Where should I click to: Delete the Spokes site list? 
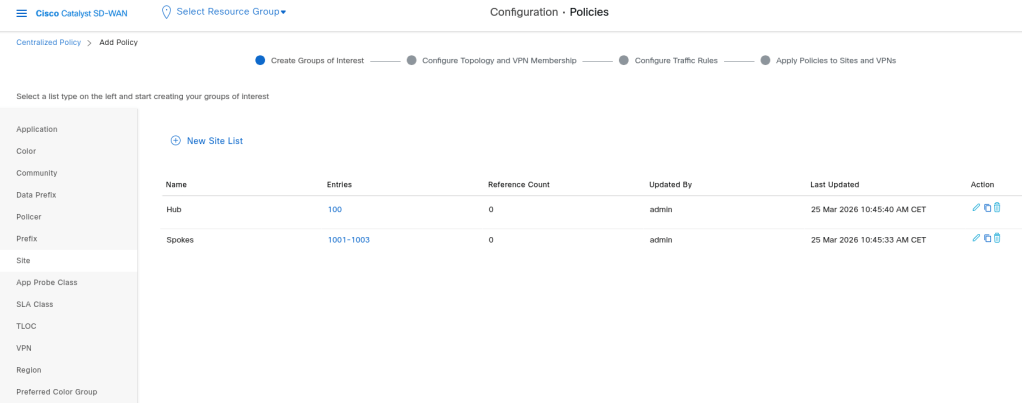[x=997, y=238]
